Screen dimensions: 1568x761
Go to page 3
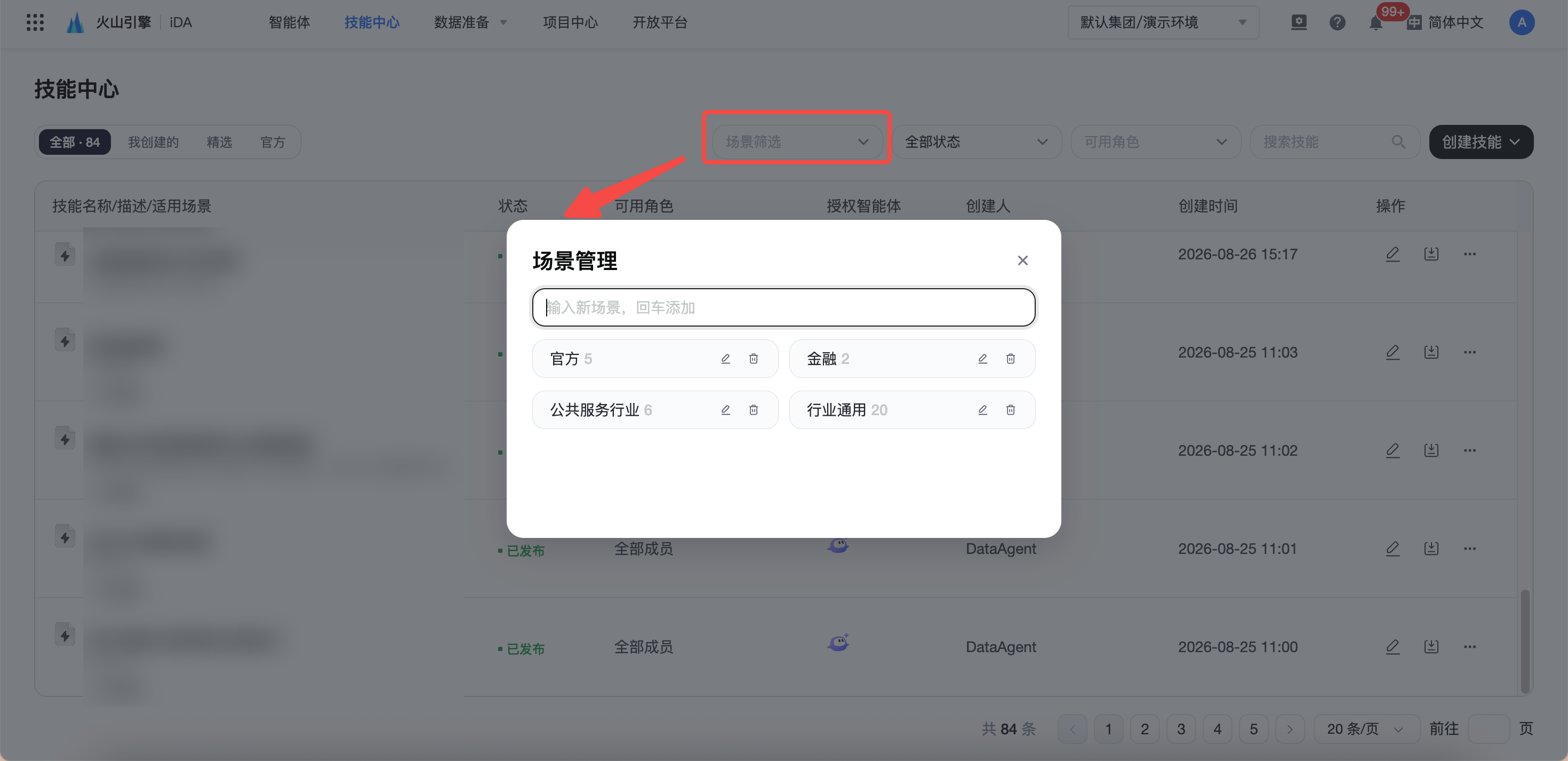pyautogui.click(x=1181, y=728)
